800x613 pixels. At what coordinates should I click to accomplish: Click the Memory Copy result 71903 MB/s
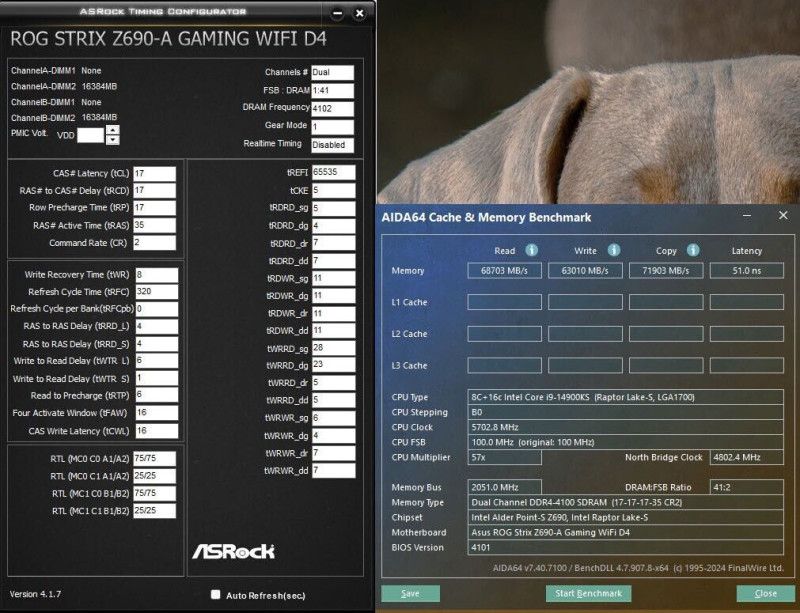point(666,271)
